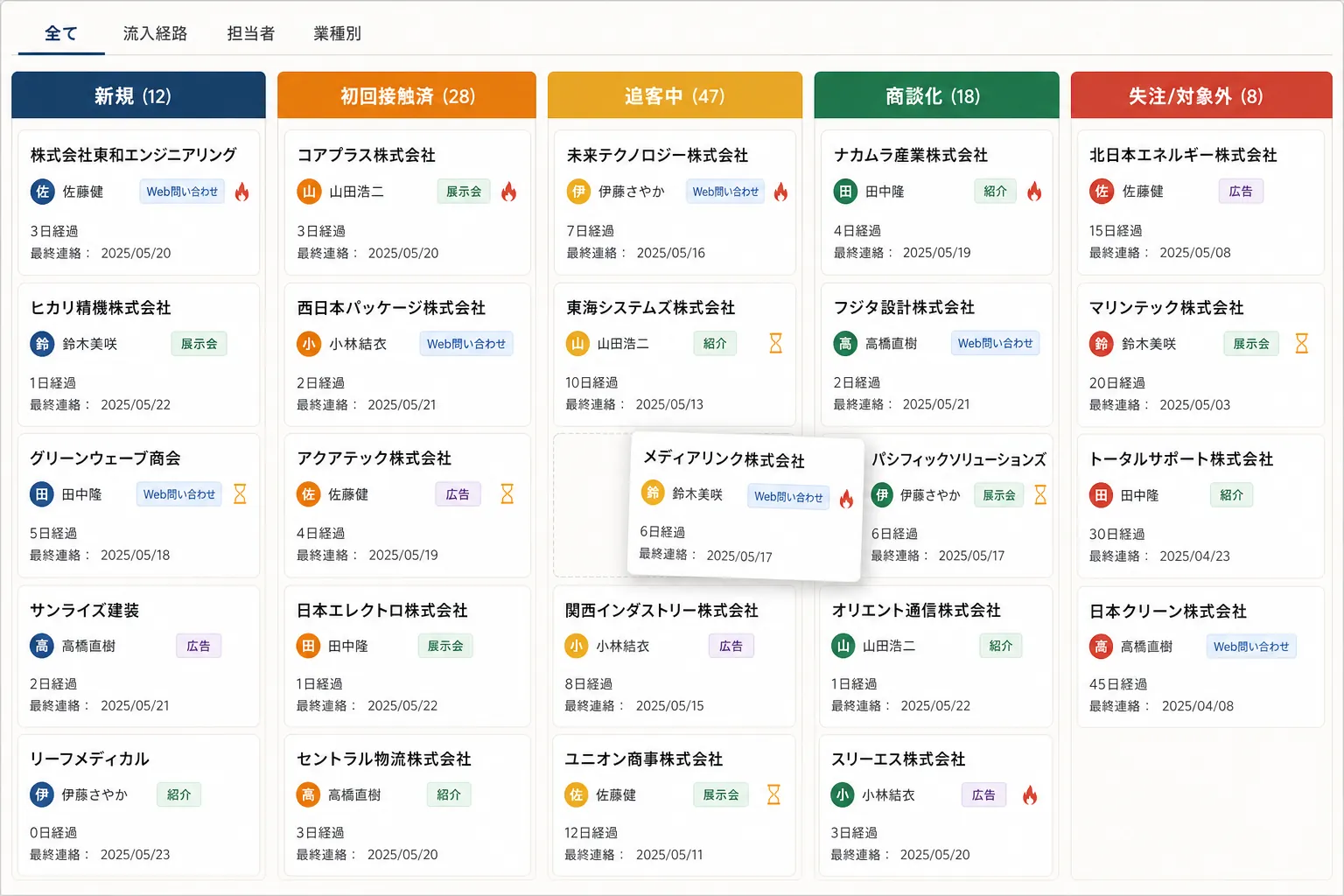Click 紹介 tag on リーフメディカル card
Screen dimensions: 1344x896
pyautogui.click(x=178, y=794)
